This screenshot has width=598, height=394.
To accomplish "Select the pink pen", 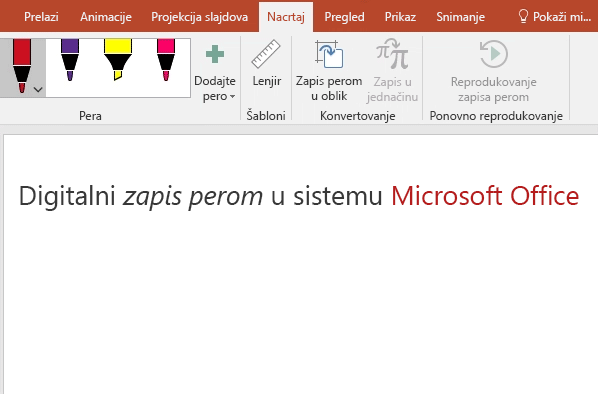I will (x=166, y=60).
